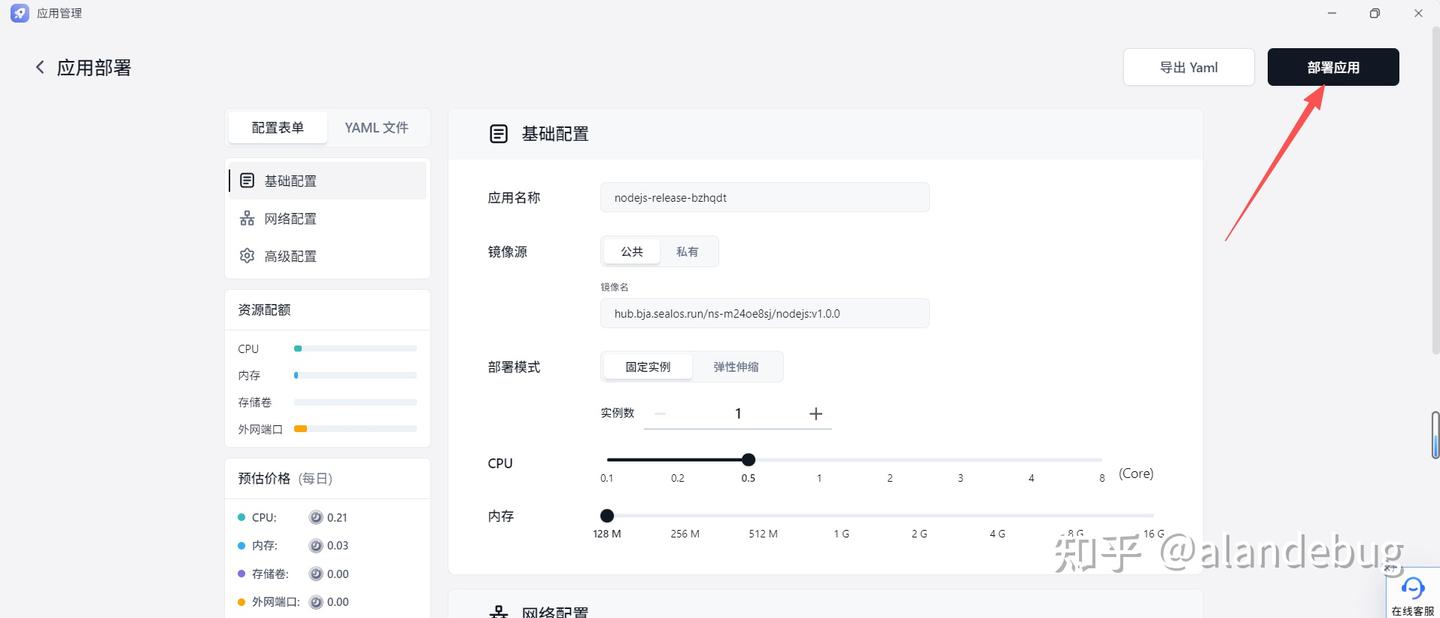Increase 实例数 with the plus stepper

point(815,413)
